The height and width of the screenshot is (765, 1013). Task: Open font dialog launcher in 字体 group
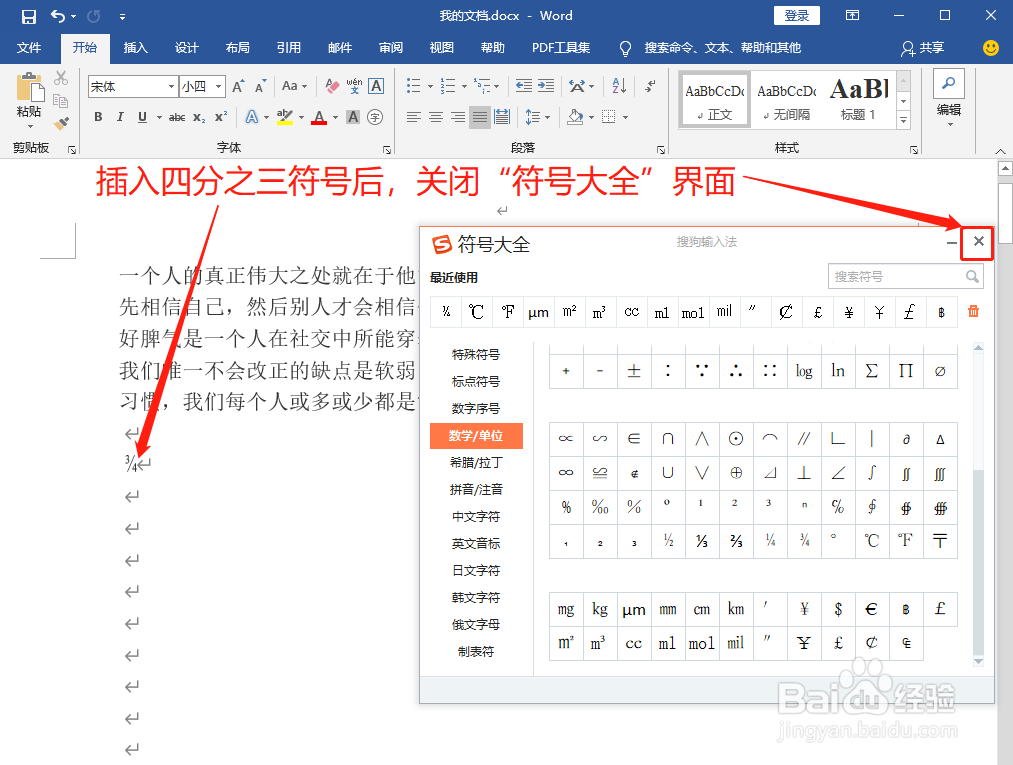click(x=387, y=149)
